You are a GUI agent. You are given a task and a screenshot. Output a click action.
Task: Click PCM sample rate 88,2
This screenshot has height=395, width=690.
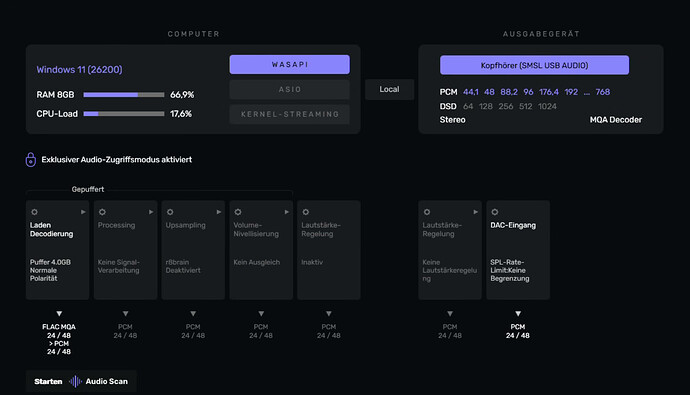coord(509,92)
